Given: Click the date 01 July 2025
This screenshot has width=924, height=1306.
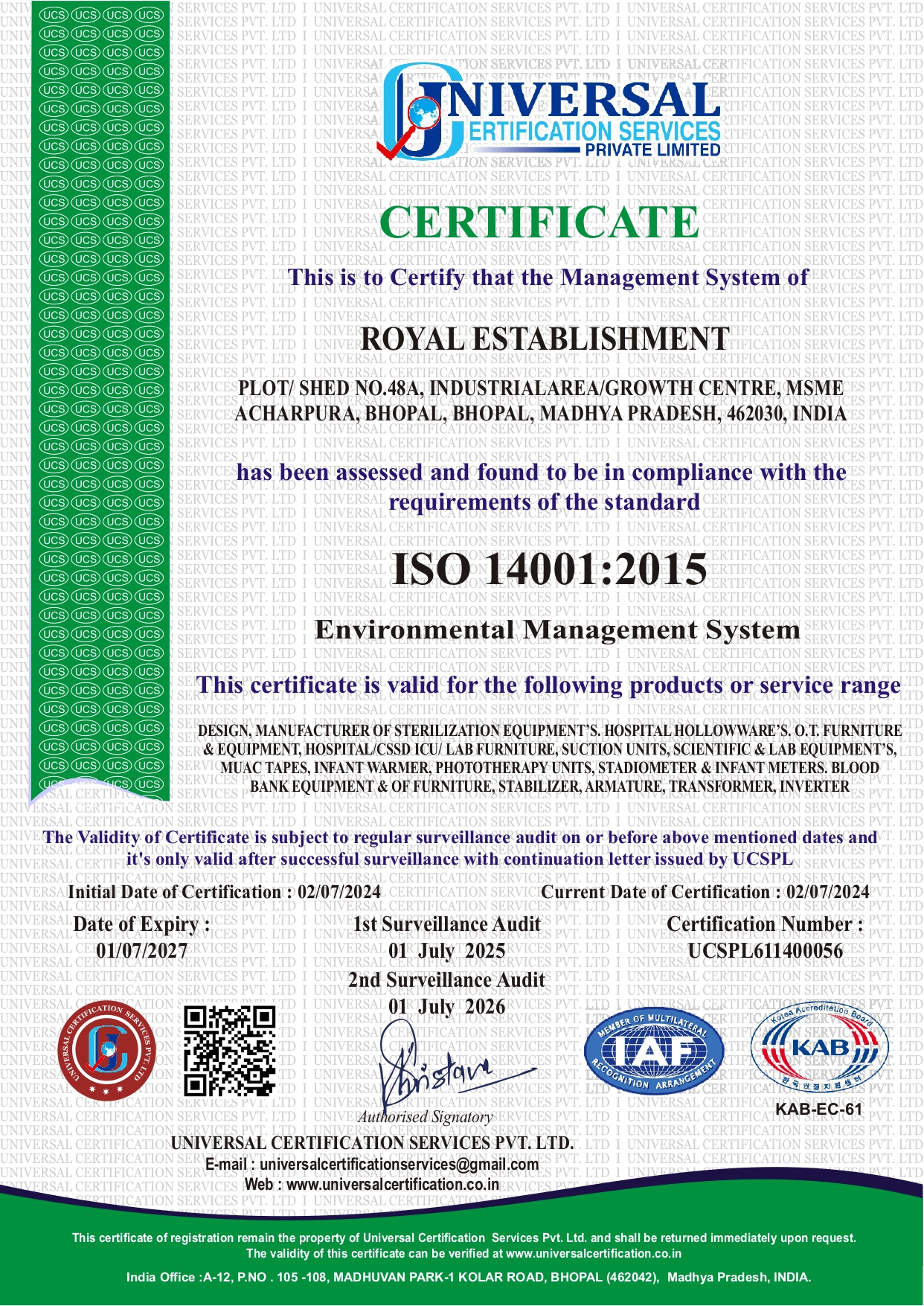Looking at the screenshot, I should (x=447, y=951).
